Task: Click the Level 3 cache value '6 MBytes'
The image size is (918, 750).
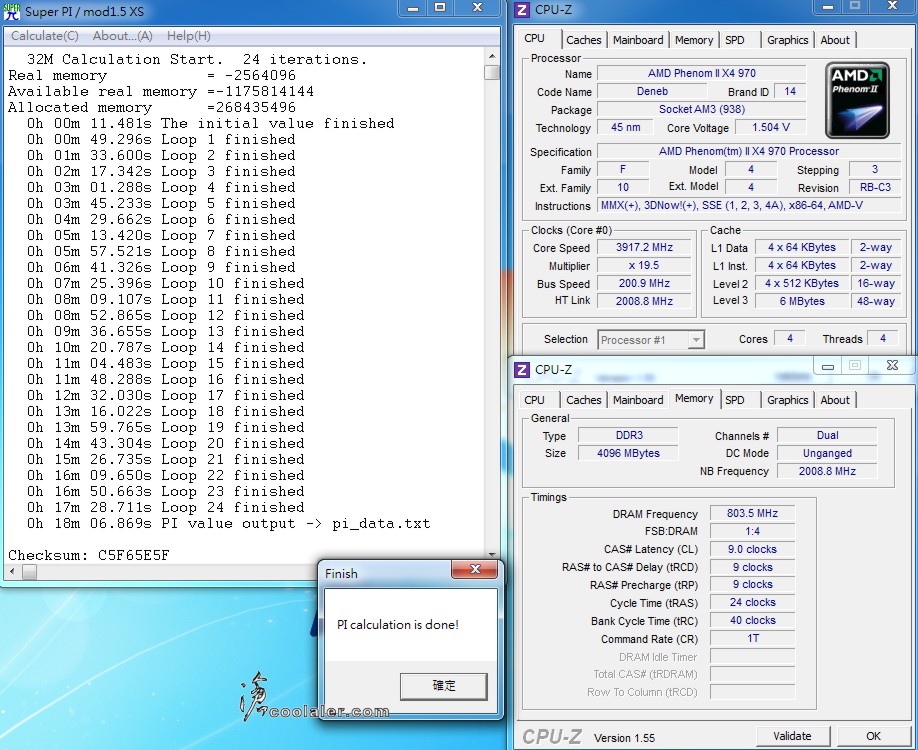Action: (801, 301)
